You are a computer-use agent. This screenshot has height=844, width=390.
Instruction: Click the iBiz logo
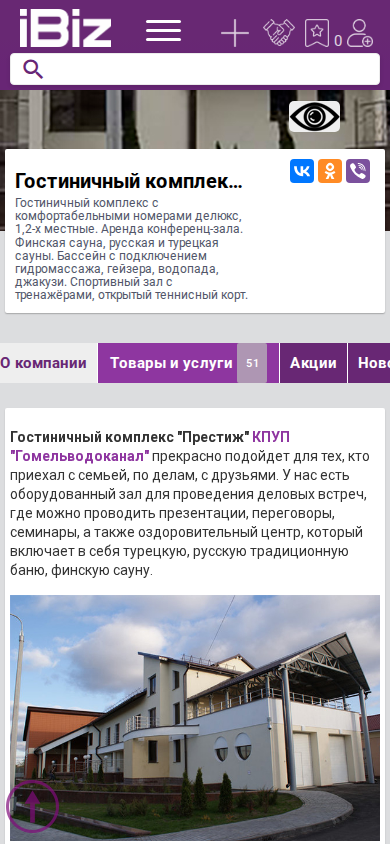(65, 28)
